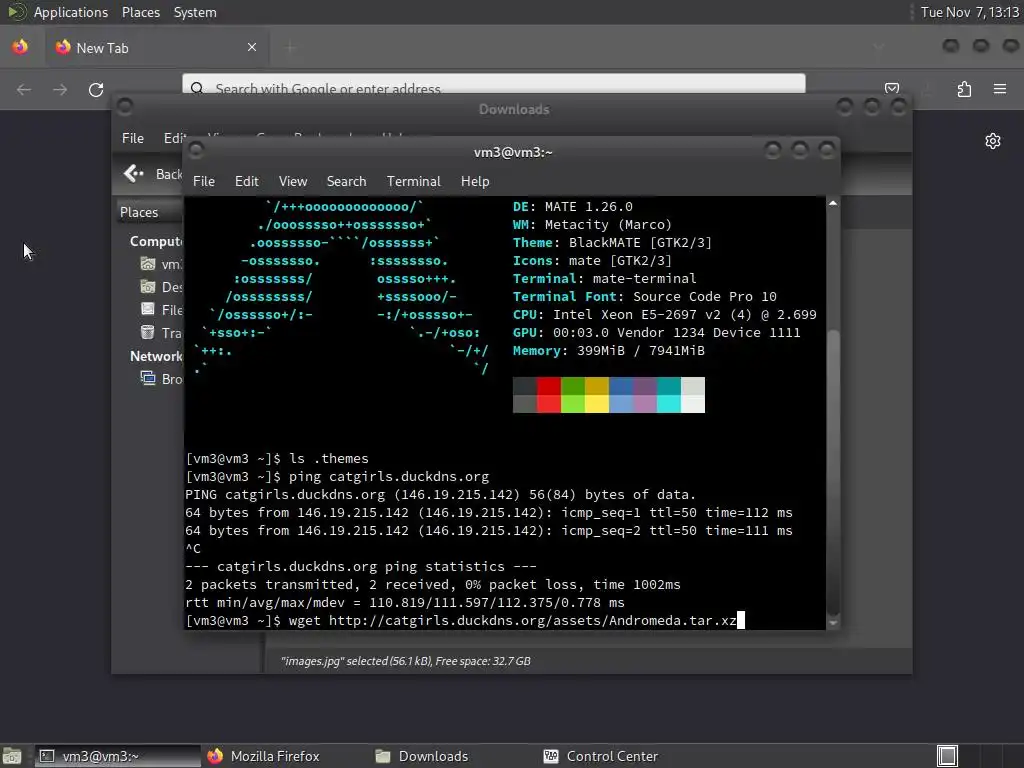This screenshot has width=1024, height=768.
Task: Select the New Tab tab in Firefox
Action: tap(157, 48)
